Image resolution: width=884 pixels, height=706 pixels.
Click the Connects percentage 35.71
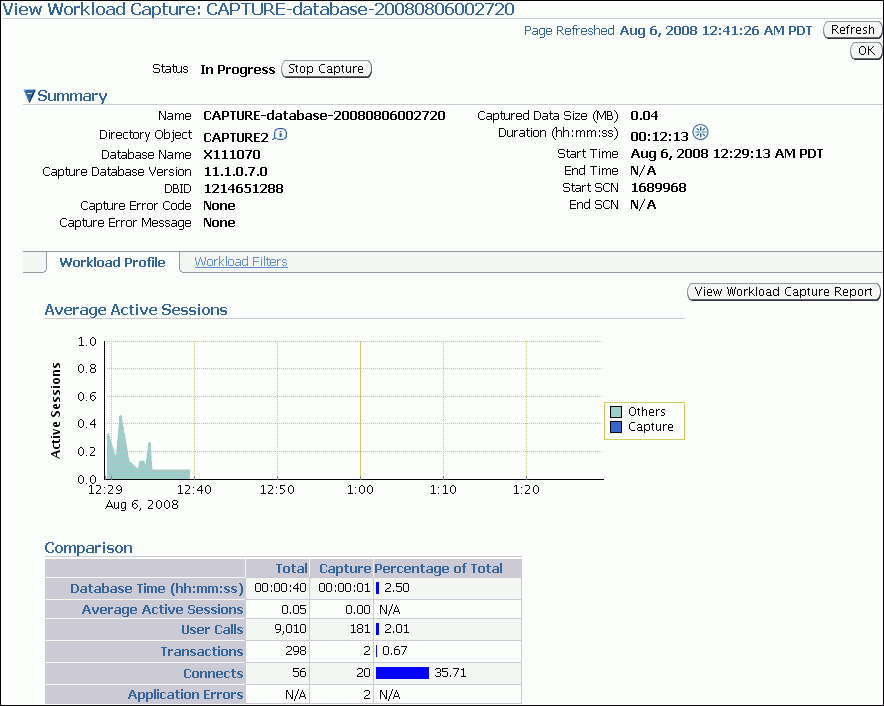point(450,673)
